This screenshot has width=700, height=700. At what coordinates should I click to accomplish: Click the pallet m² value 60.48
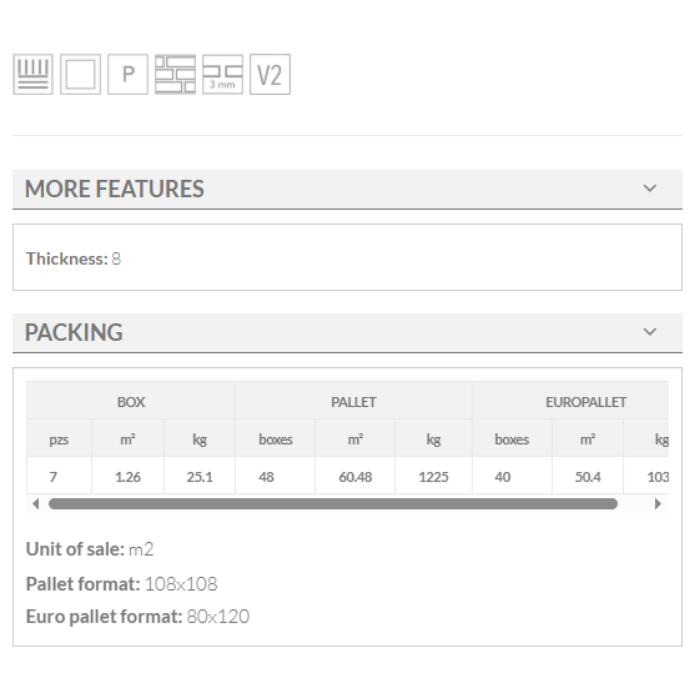[x=355, y=477]
